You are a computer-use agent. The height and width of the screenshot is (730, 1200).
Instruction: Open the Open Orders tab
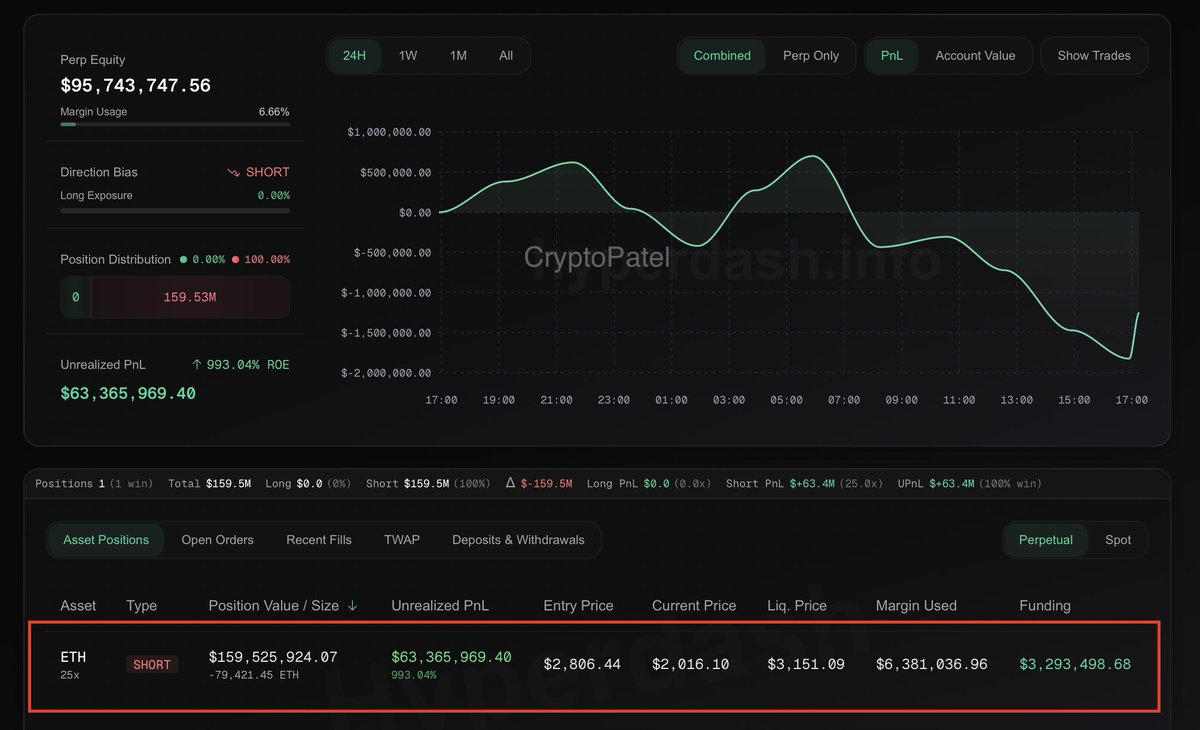217,539
